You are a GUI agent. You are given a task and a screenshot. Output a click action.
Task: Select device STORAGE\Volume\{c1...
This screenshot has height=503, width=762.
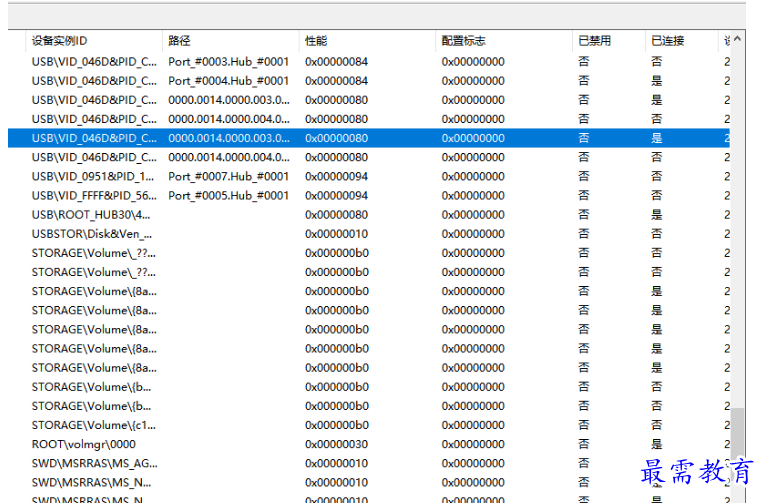click(x=94, y=425)
